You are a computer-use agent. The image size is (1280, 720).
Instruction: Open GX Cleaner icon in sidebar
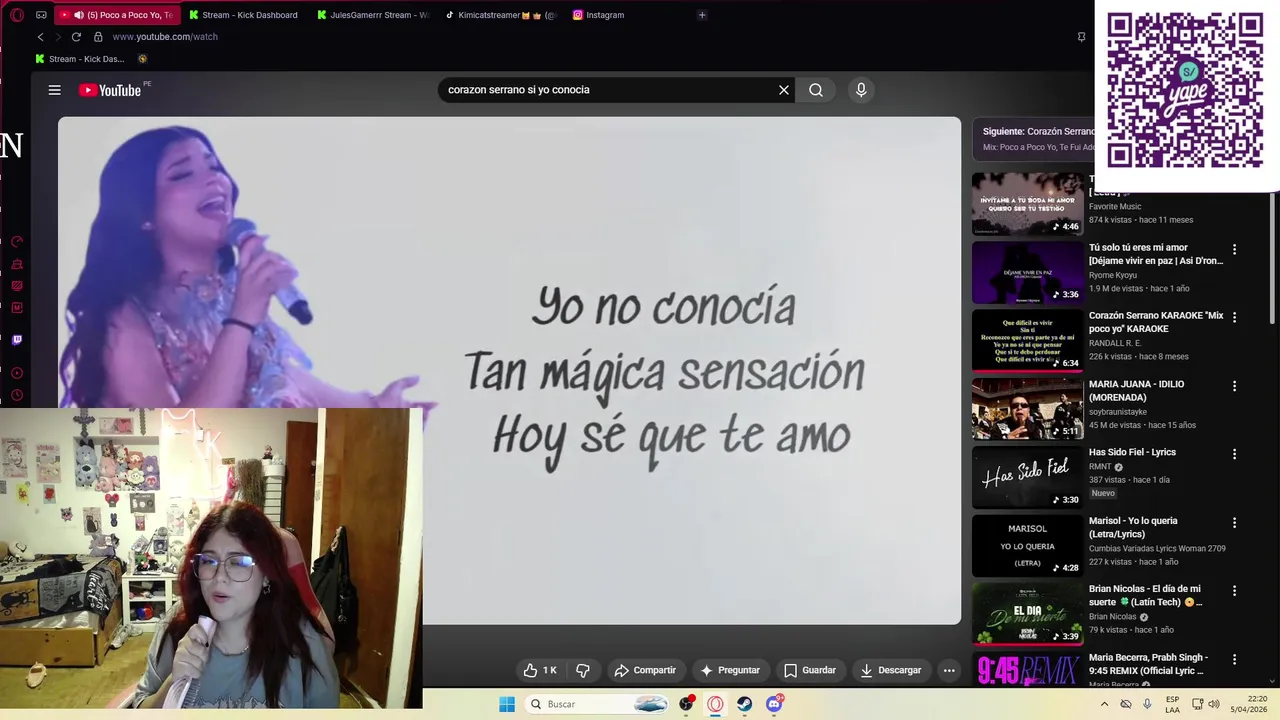17,264
